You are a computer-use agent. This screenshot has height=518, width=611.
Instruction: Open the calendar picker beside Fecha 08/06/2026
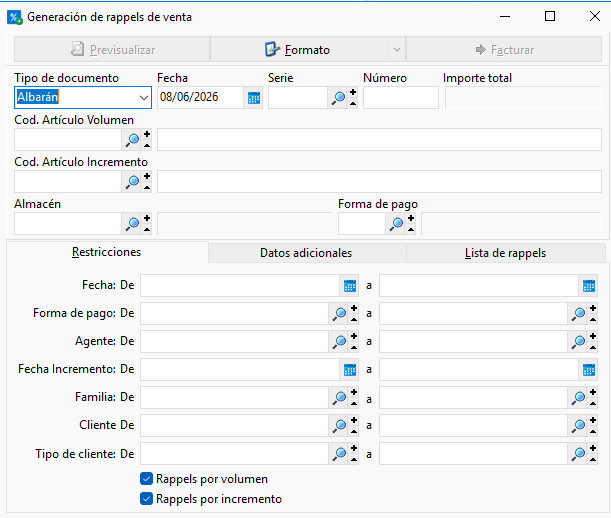[x=254, y=97]
